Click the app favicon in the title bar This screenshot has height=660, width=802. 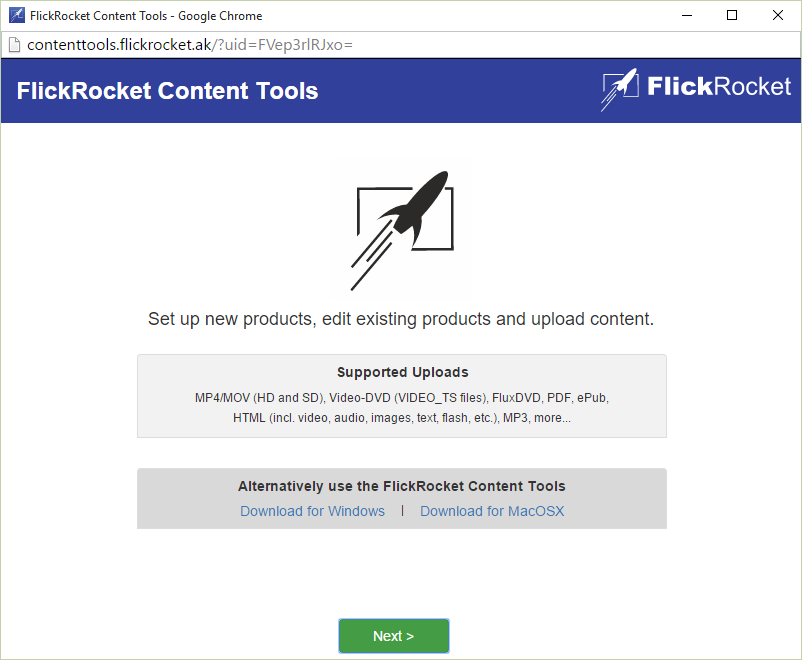[16, 15]
